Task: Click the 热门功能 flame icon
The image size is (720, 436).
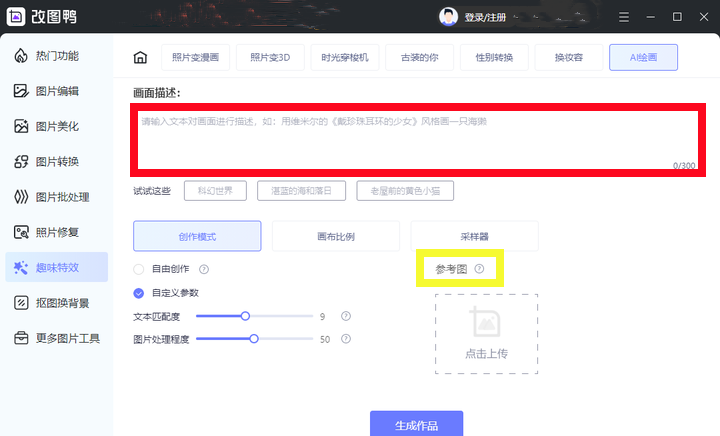Action: click(21, 56)
